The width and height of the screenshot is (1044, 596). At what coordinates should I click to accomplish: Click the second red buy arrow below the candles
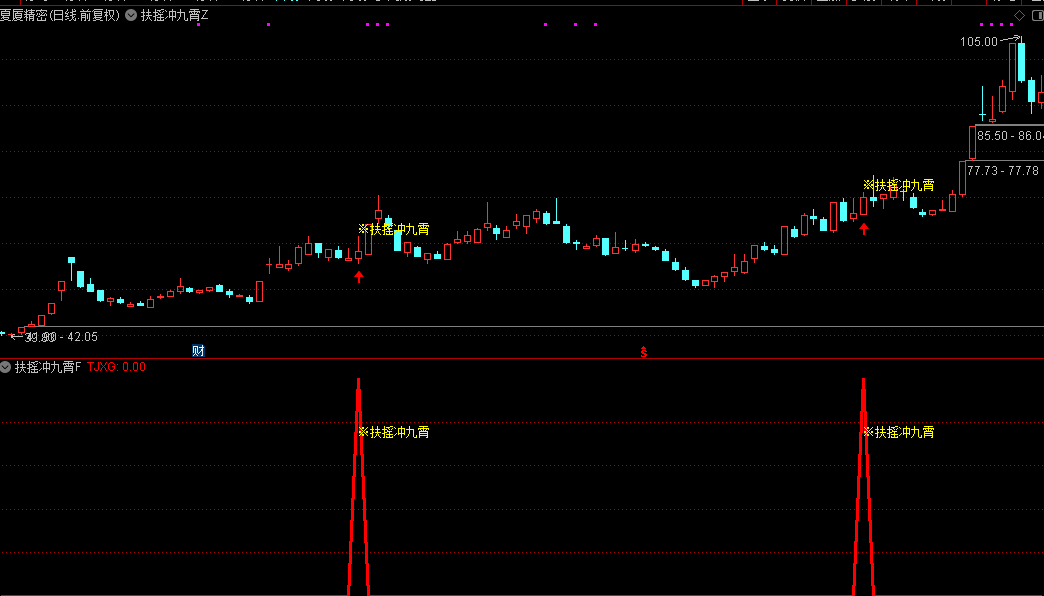(x=864, y=229)
